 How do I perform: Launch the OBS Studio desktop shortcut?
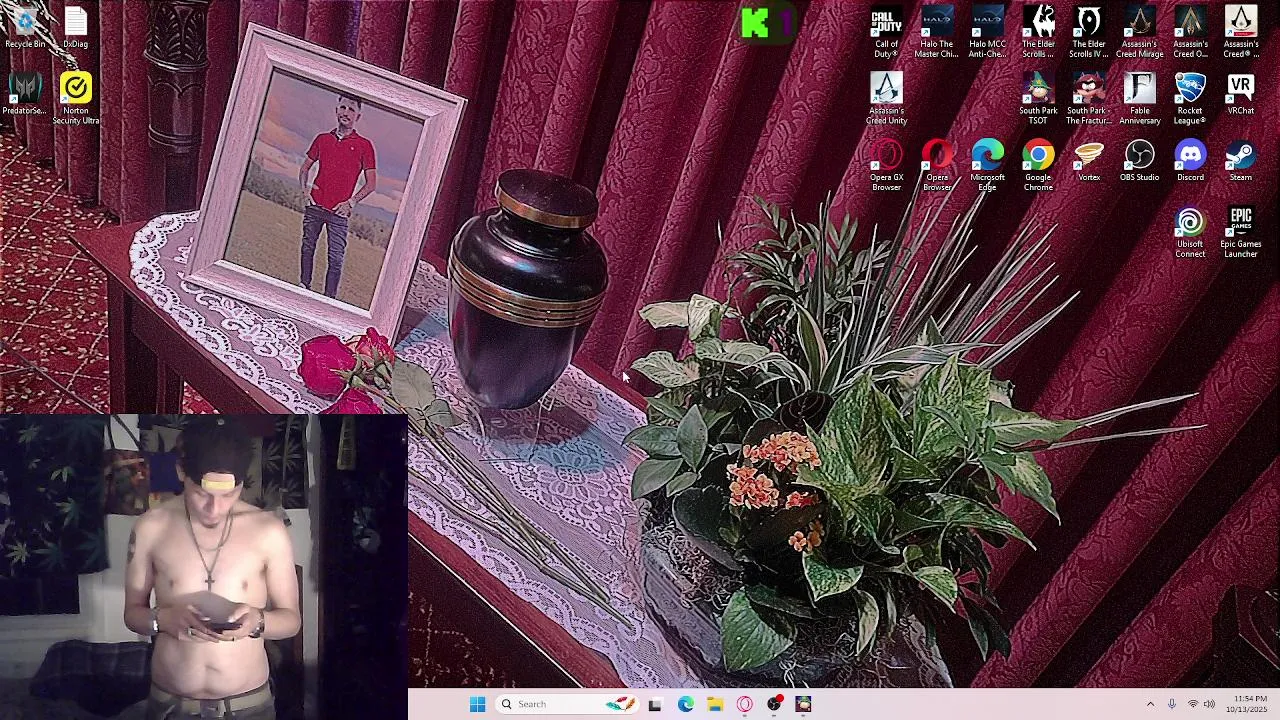1139,161
